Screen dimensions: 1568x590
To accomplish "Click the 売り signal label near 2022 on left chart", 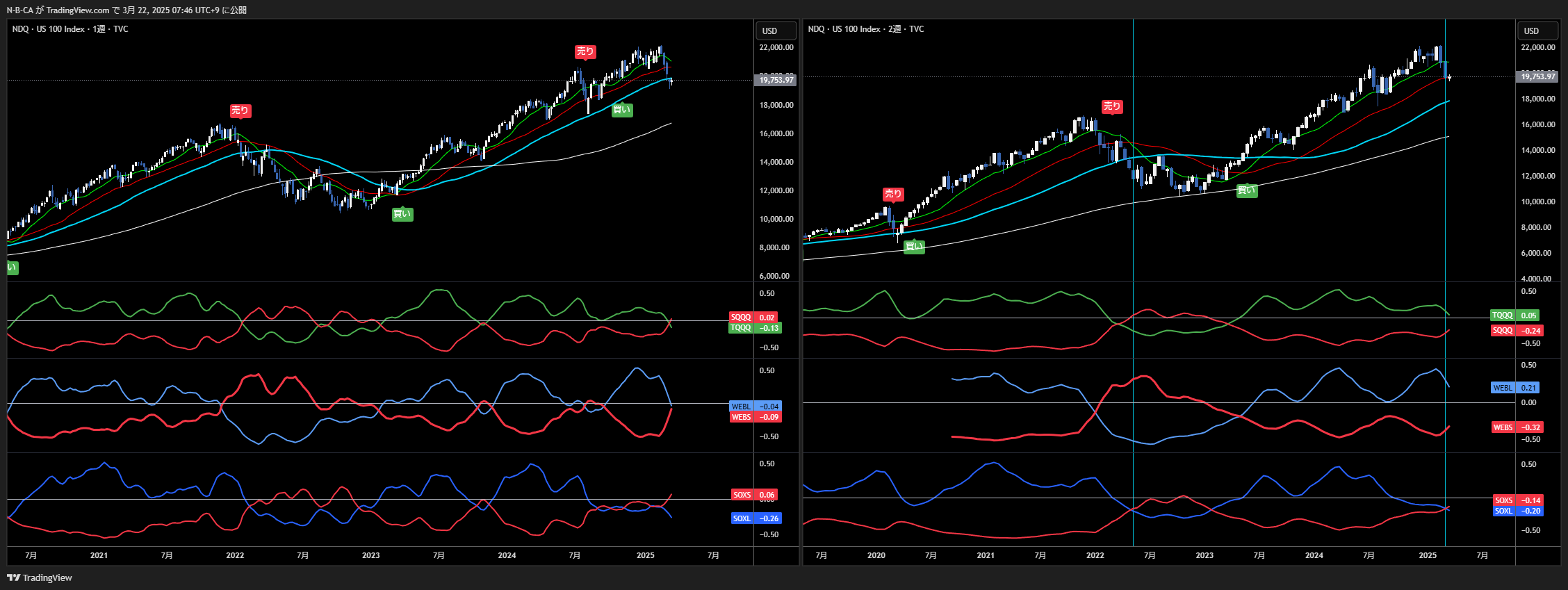I will [x=240, y=110].
